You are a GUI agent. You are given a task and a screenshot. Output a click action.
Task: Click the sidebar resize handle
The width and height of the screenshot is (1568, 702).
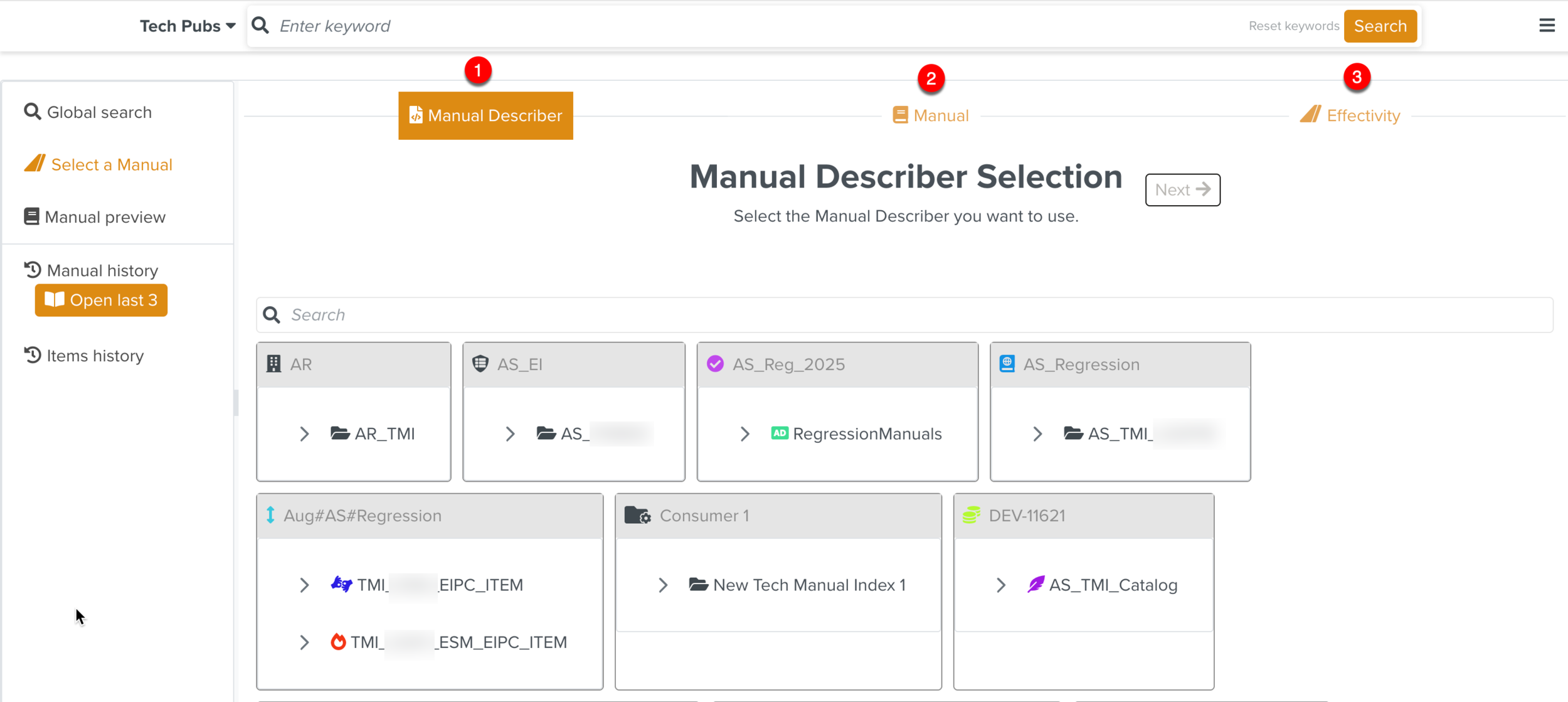(x=236, y=402)
